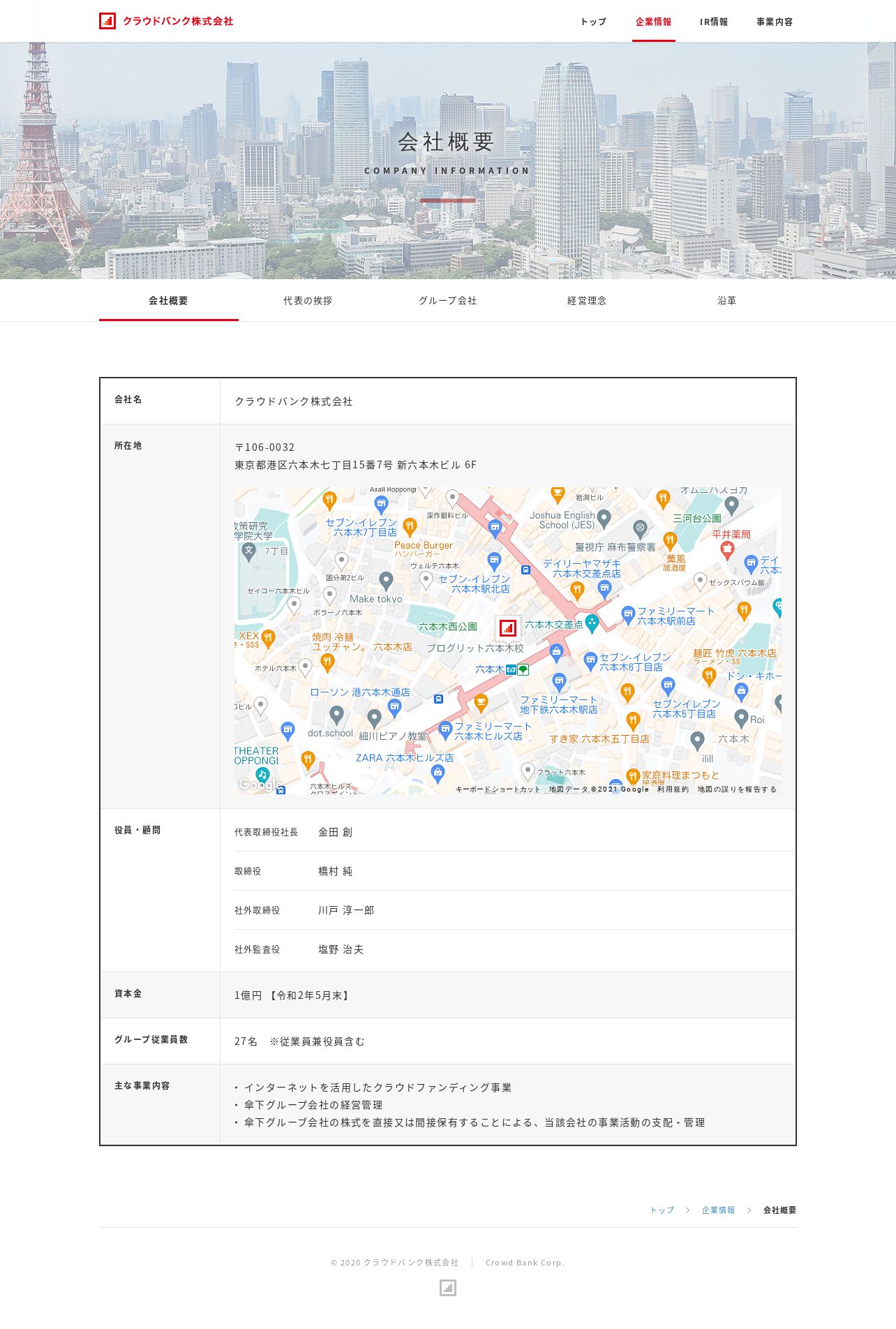This screenshot has height=1329, width=896.
Task: Click the ZARA 六本木ヒルズ店 shopping pin
Action: tap(438, 772)
